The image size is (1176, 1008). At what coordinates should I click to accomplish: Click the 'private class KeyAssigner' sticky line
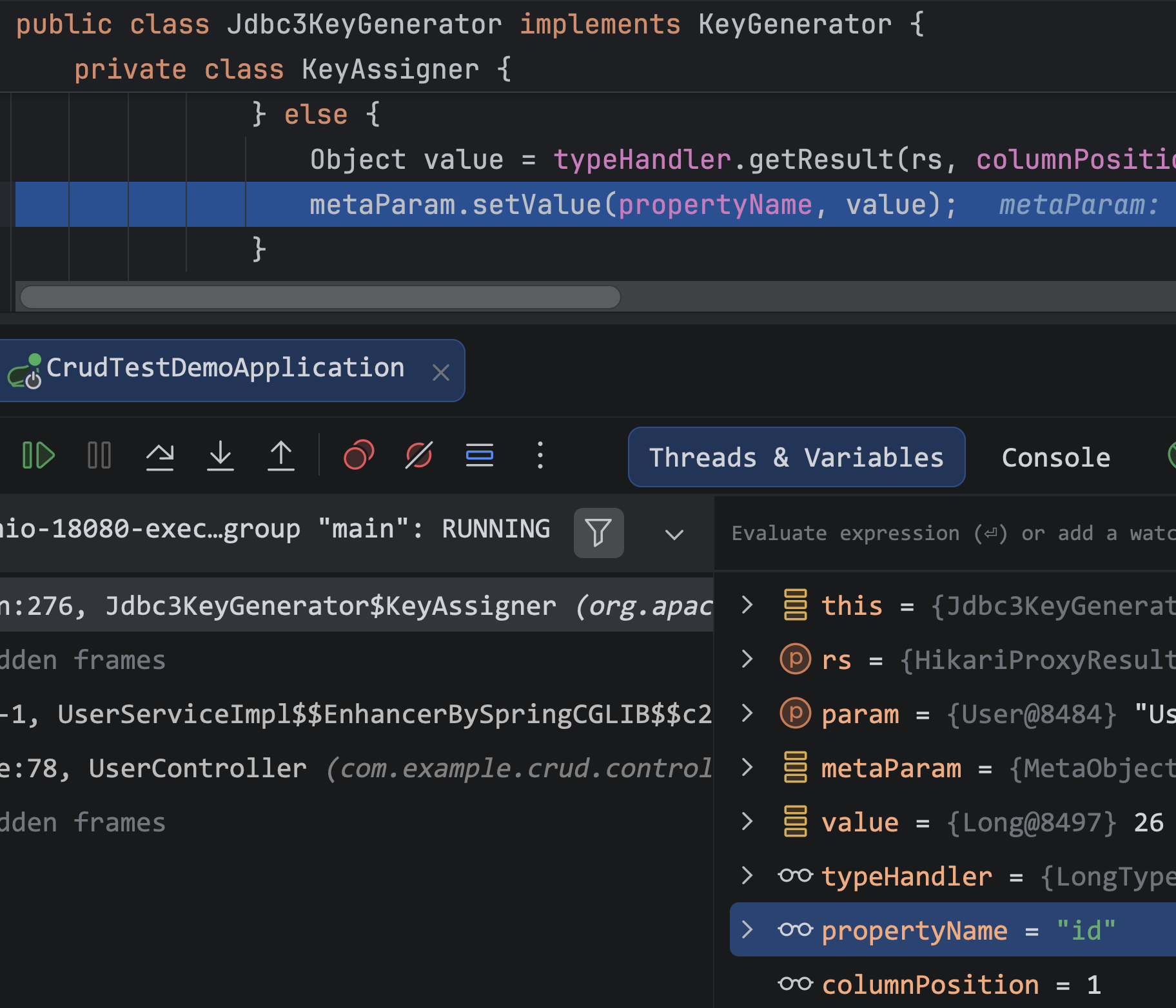click(x=293, y=70)
